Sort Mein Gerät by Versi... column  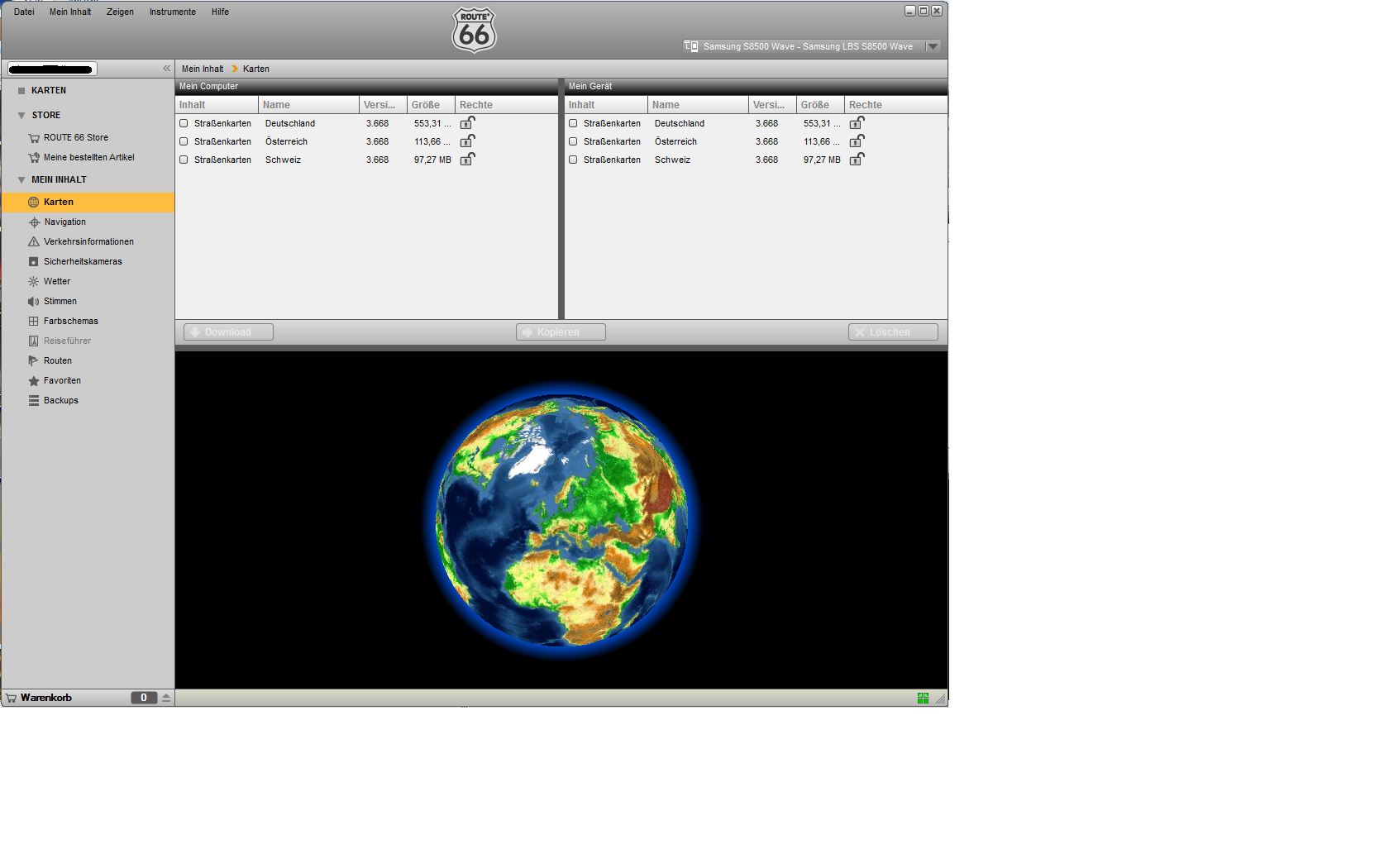pos(773,105)
